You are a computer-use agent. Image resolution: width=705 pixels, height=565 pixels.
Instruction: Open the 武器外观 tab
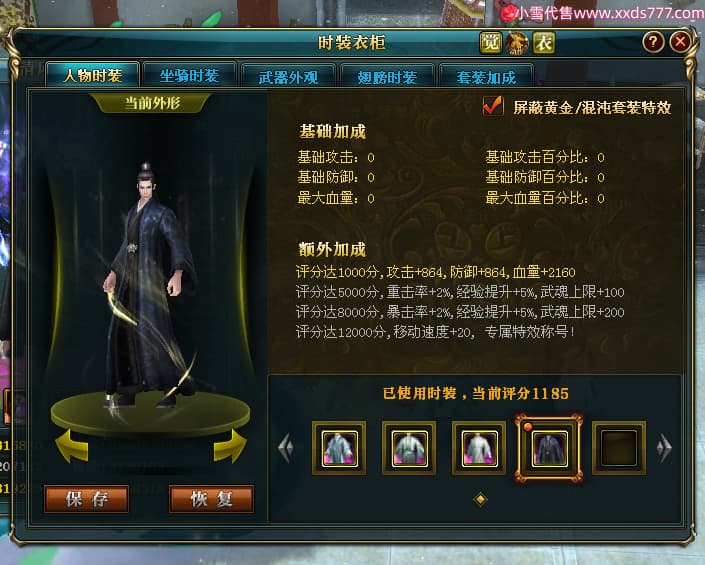coord(288,77)
